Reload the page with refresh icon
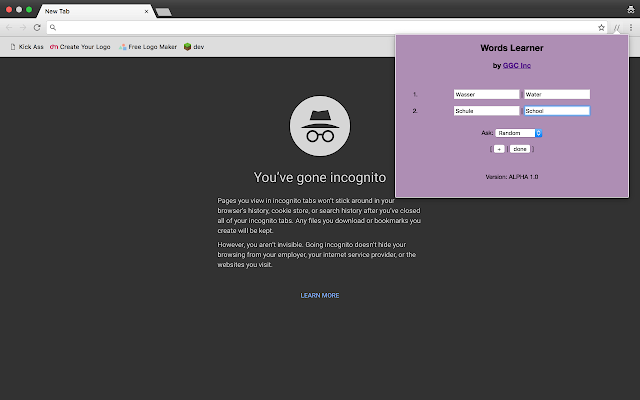The width and height of the screenshot is (640, 400). pyautogui.click(x=37, y=27)
